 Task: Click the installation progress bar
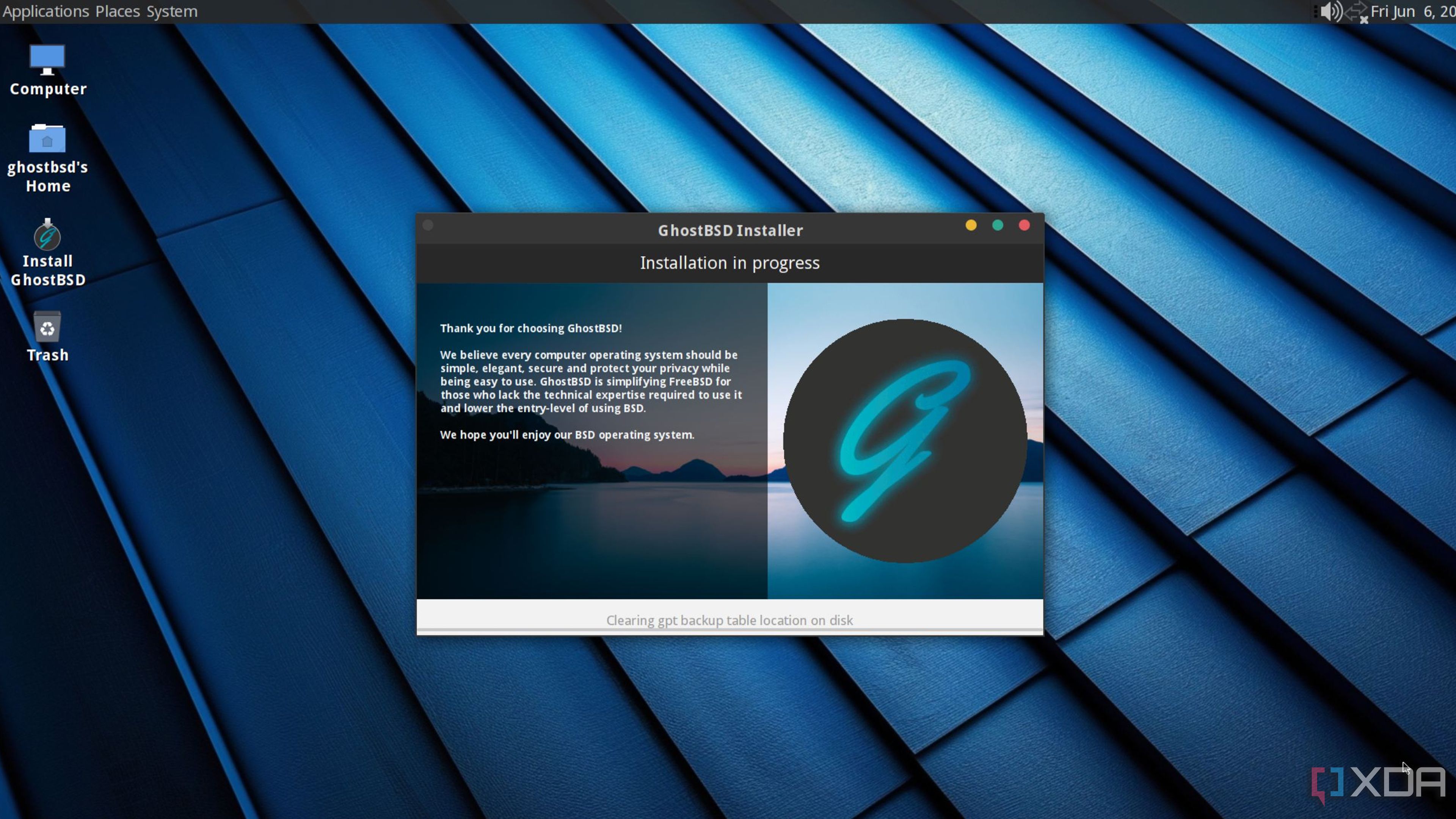[730, 630]
